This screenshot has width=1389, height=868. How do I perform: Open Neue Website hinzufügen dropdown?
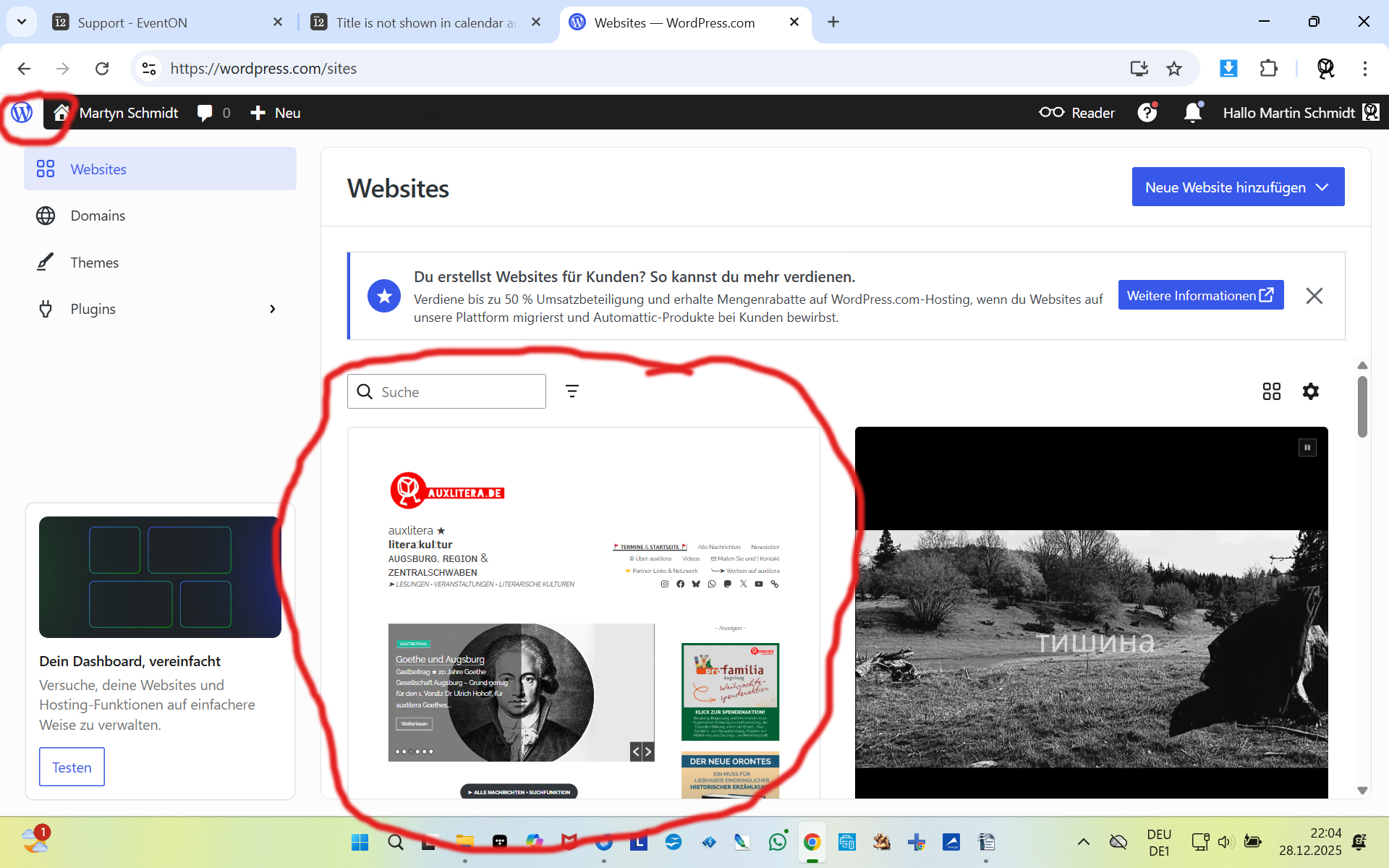click(x=1237, y=187)
